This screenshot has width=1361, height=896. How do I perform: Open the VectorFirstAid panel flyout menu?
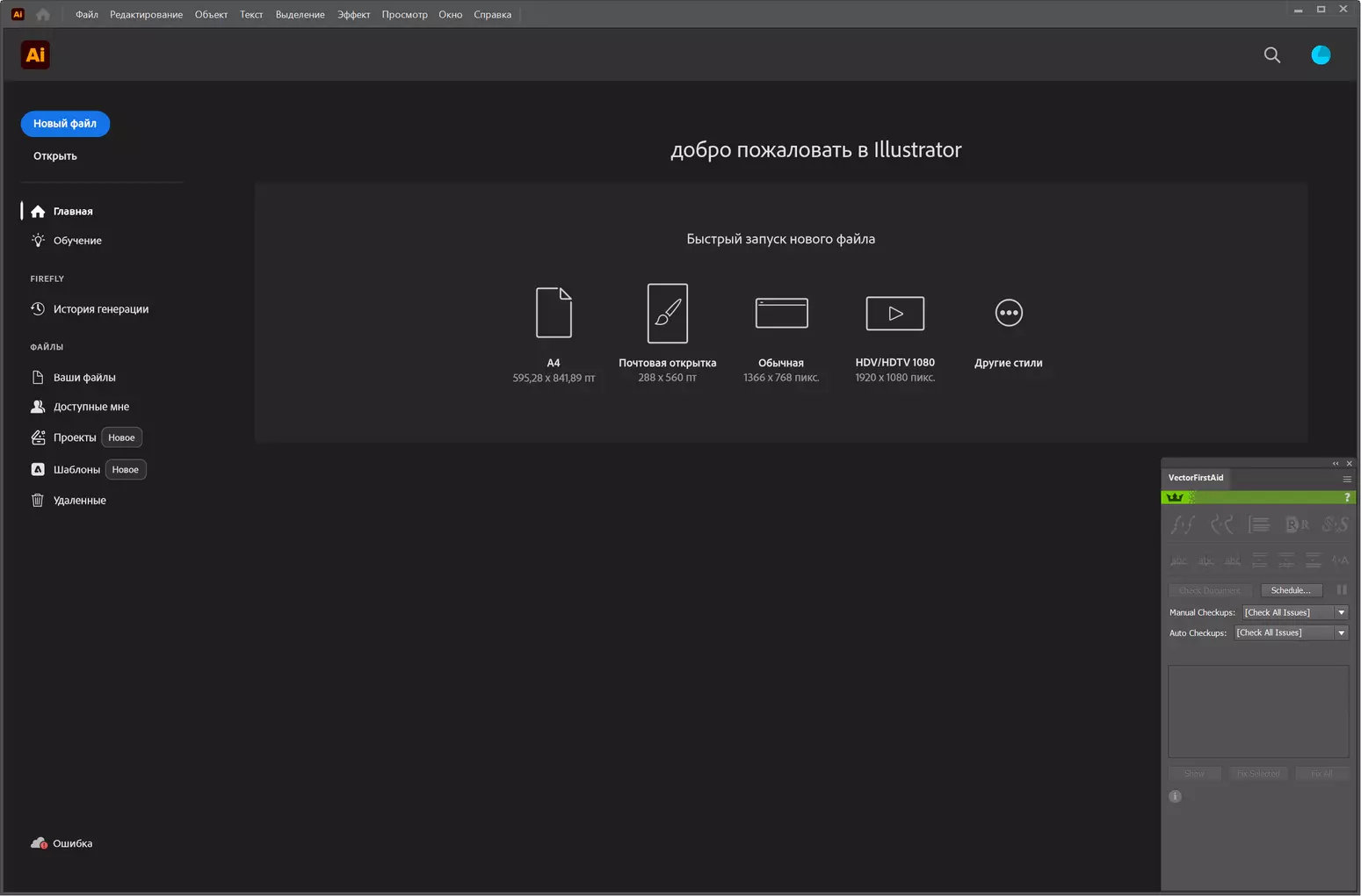(x=1346, y=479)
